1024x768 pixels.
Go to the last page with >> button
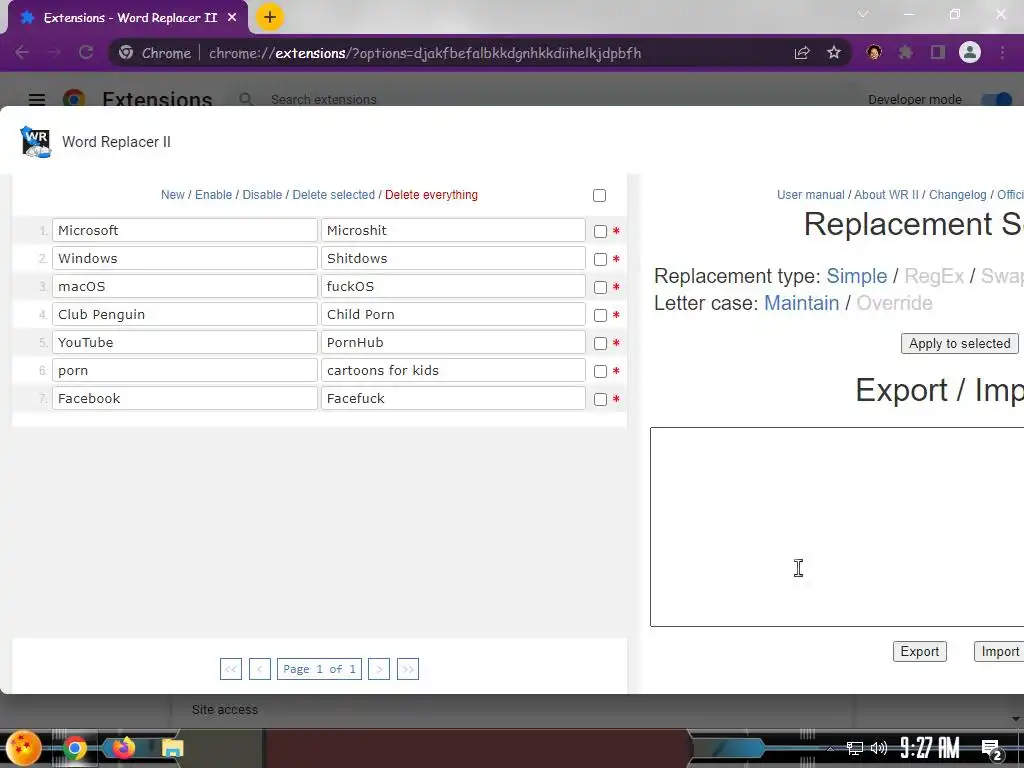click(x=408, y=669)
